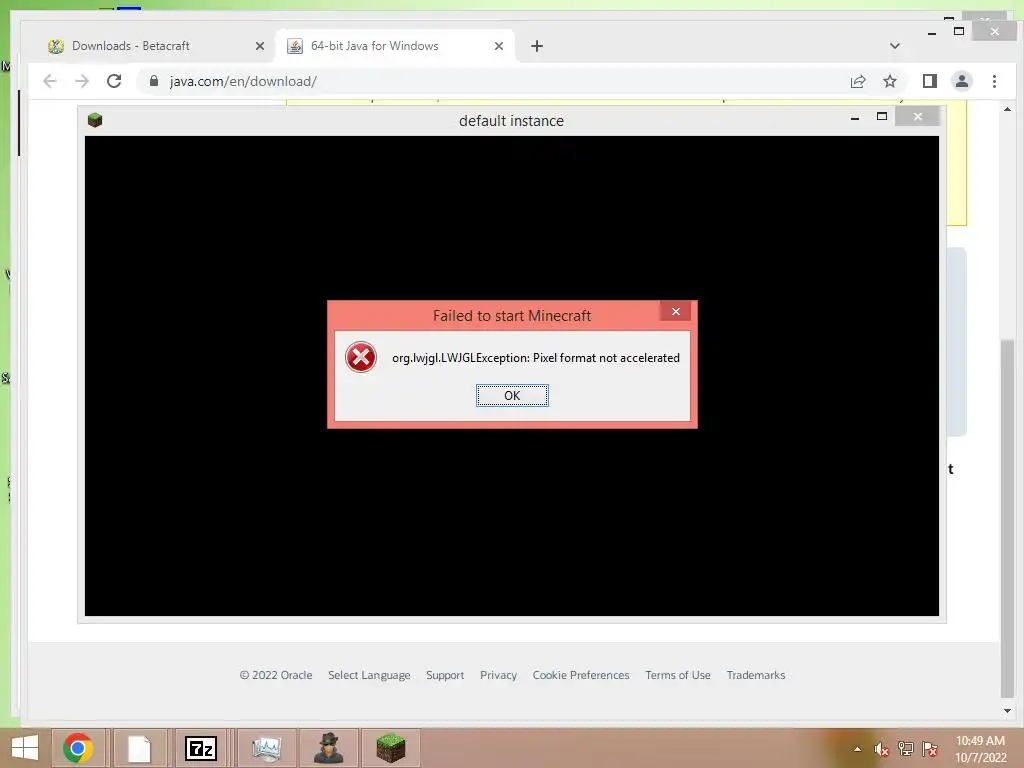The image size is (1024, 768).
Task: Go forward in Chrome
Action: [82, 81]
